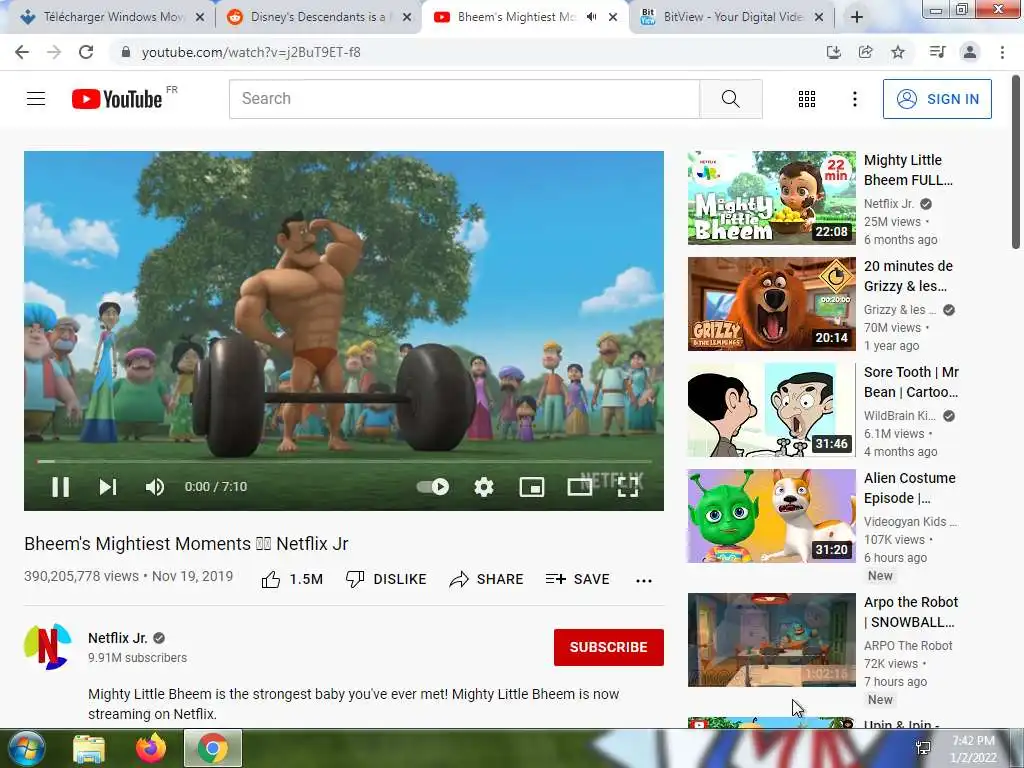The image size is (1024, 768).
Task: Close the BitView tab
Action: [x=819, y=17]
